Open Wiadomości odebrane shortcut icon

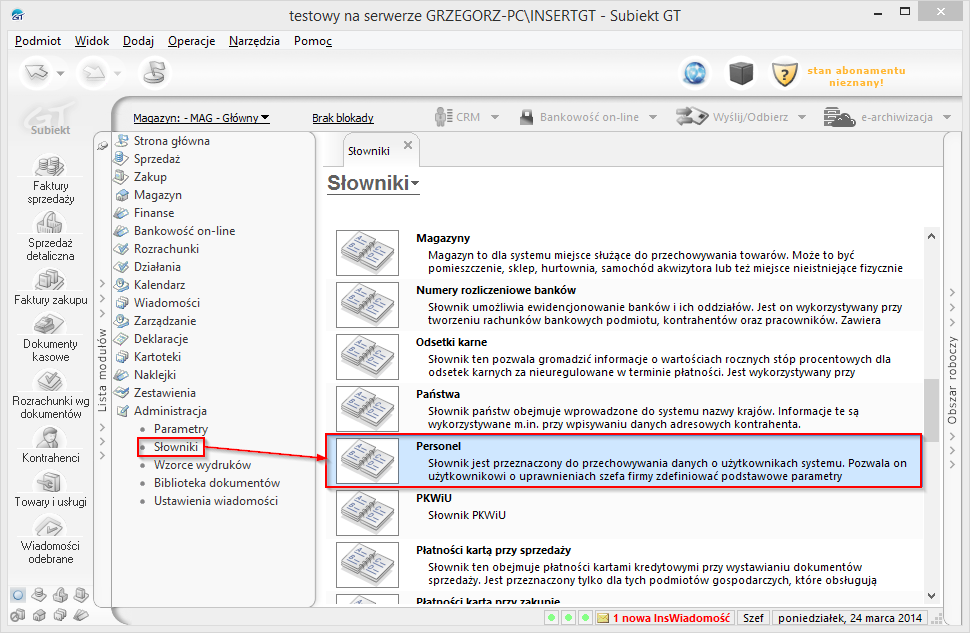point(50,526)
